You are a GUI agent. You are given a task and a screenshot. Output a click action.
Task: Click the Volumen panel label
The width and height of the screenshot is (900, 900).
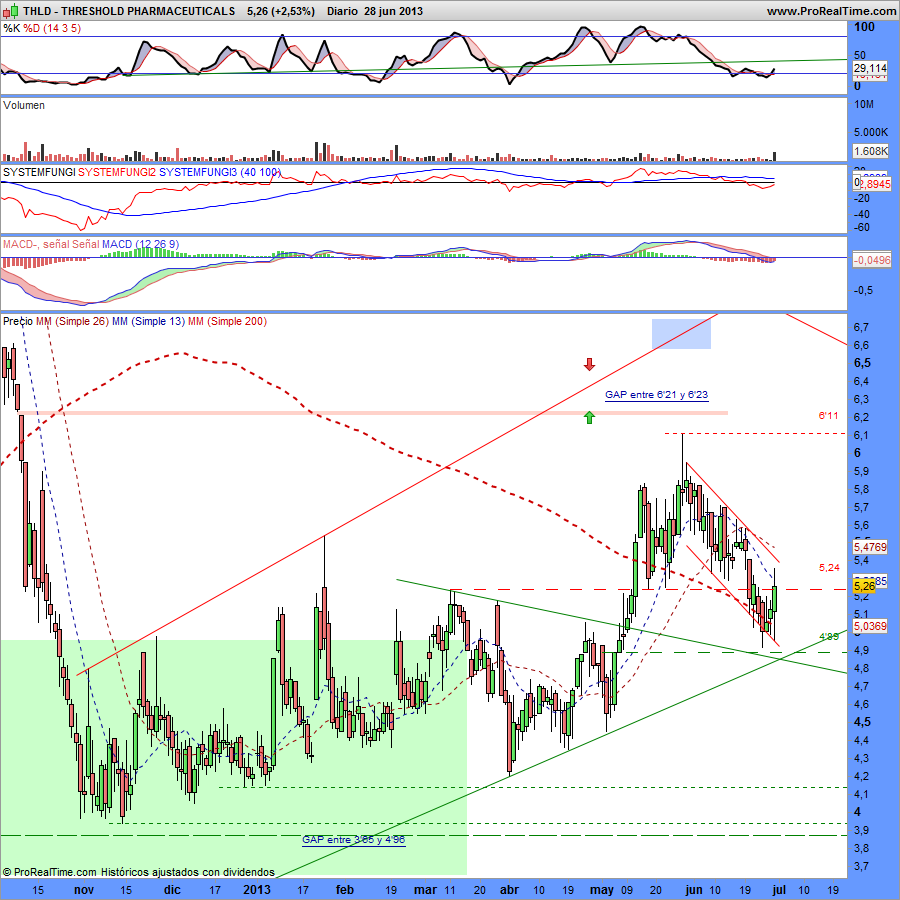24,105
